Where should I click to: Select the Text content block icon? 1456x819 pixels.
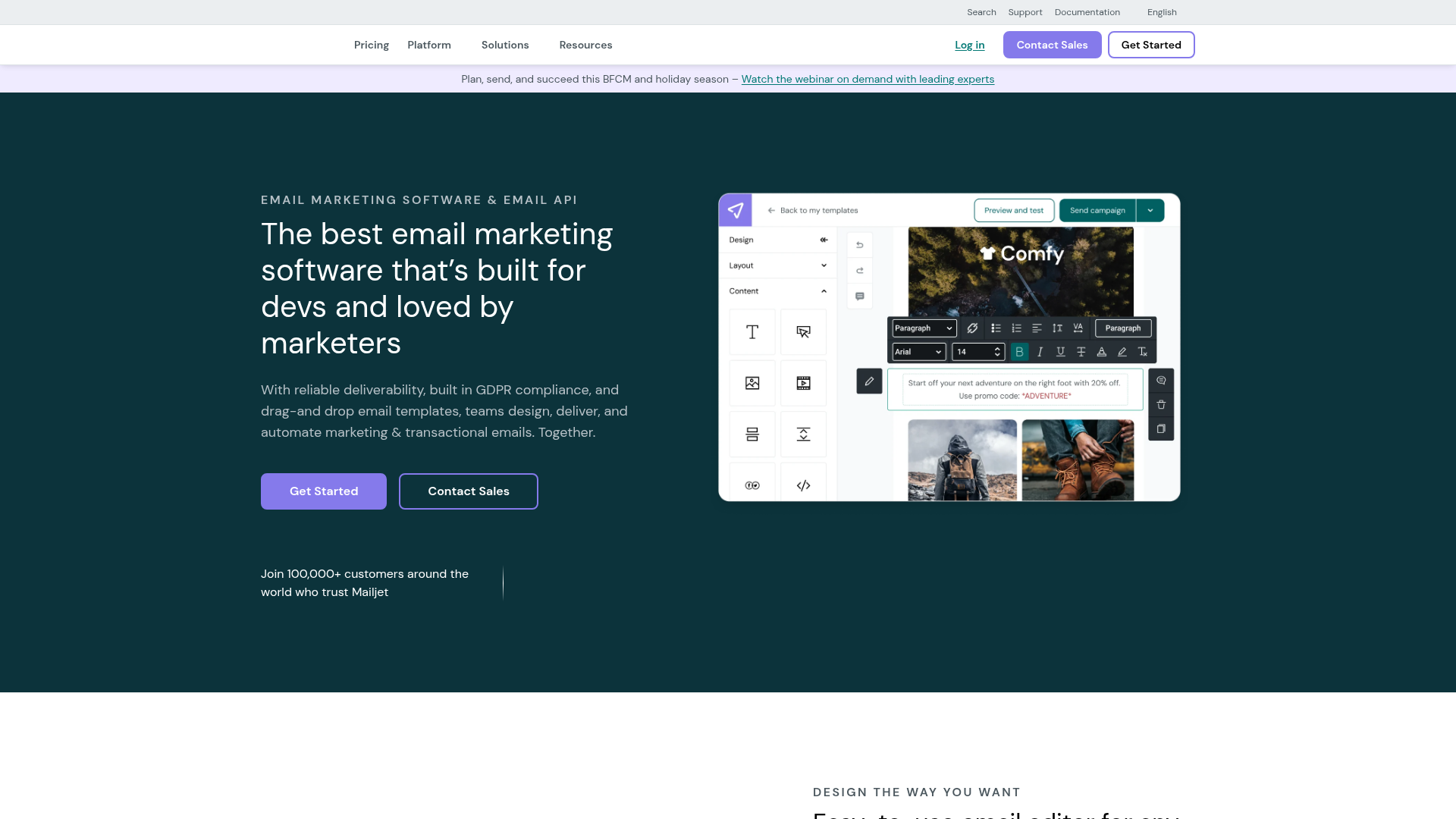[x=752, y=331]
